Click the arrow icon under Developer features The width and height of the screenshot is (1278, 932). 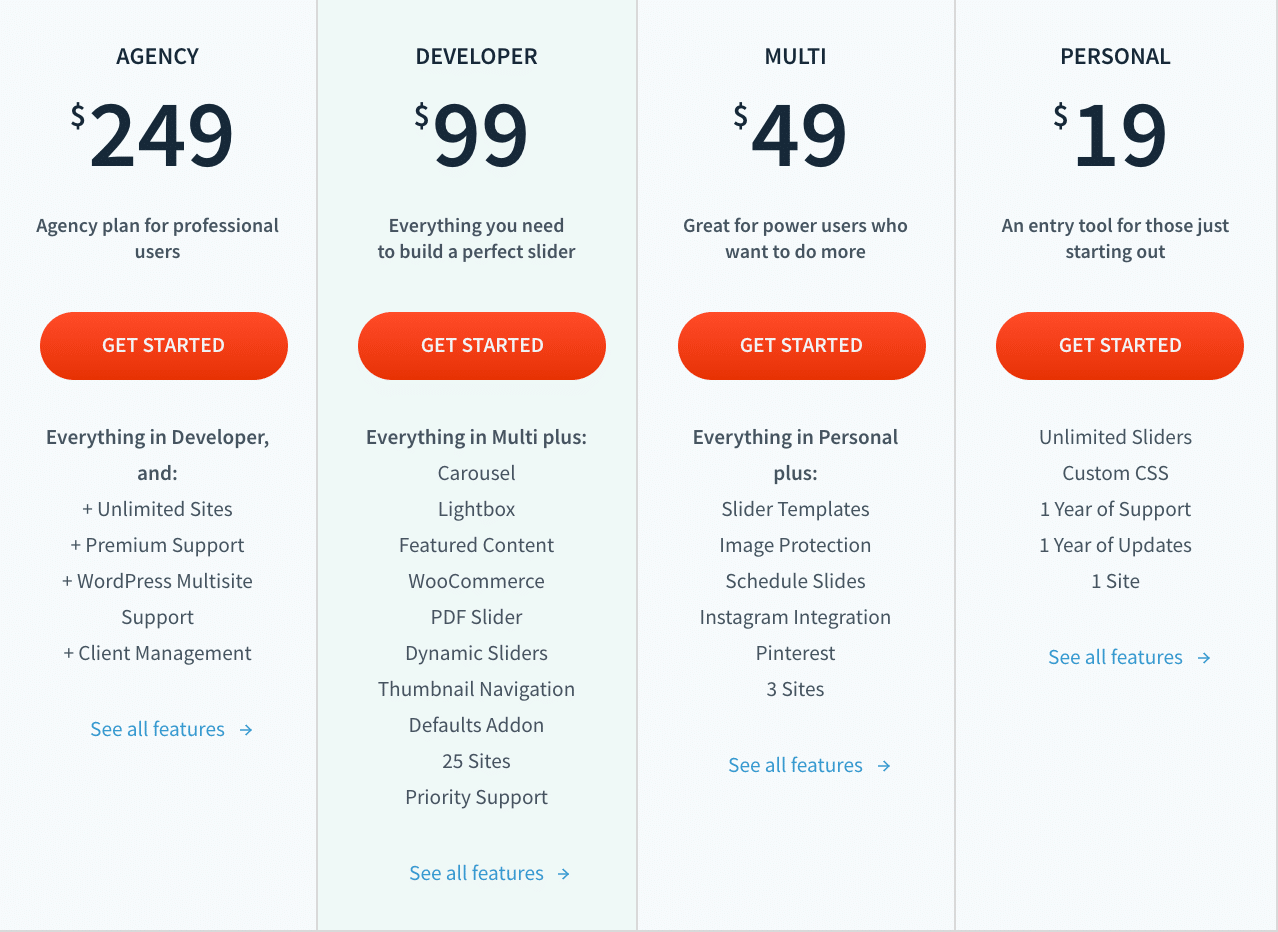coord(564,874)
